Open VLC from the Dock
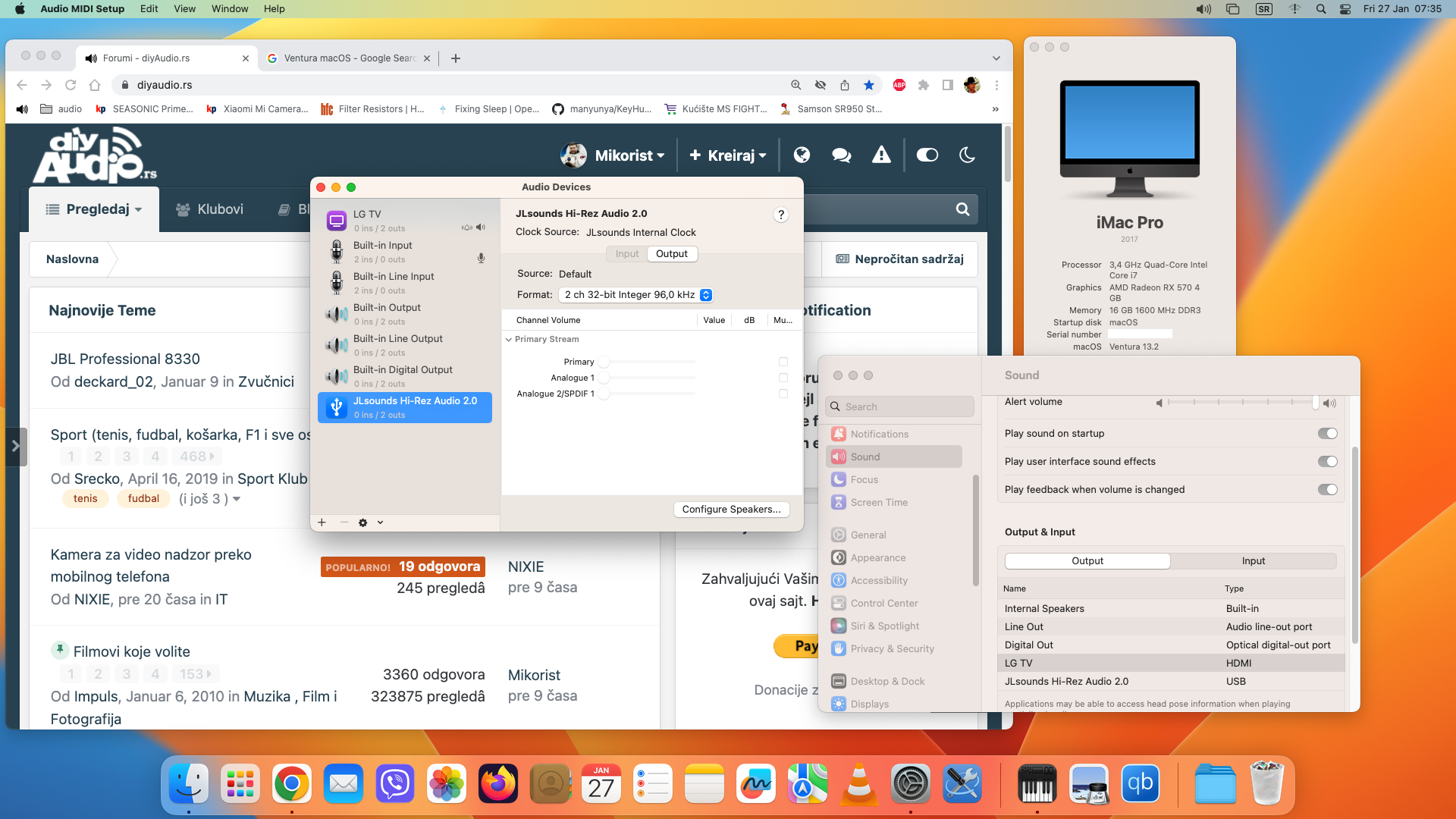 [858, 783]
